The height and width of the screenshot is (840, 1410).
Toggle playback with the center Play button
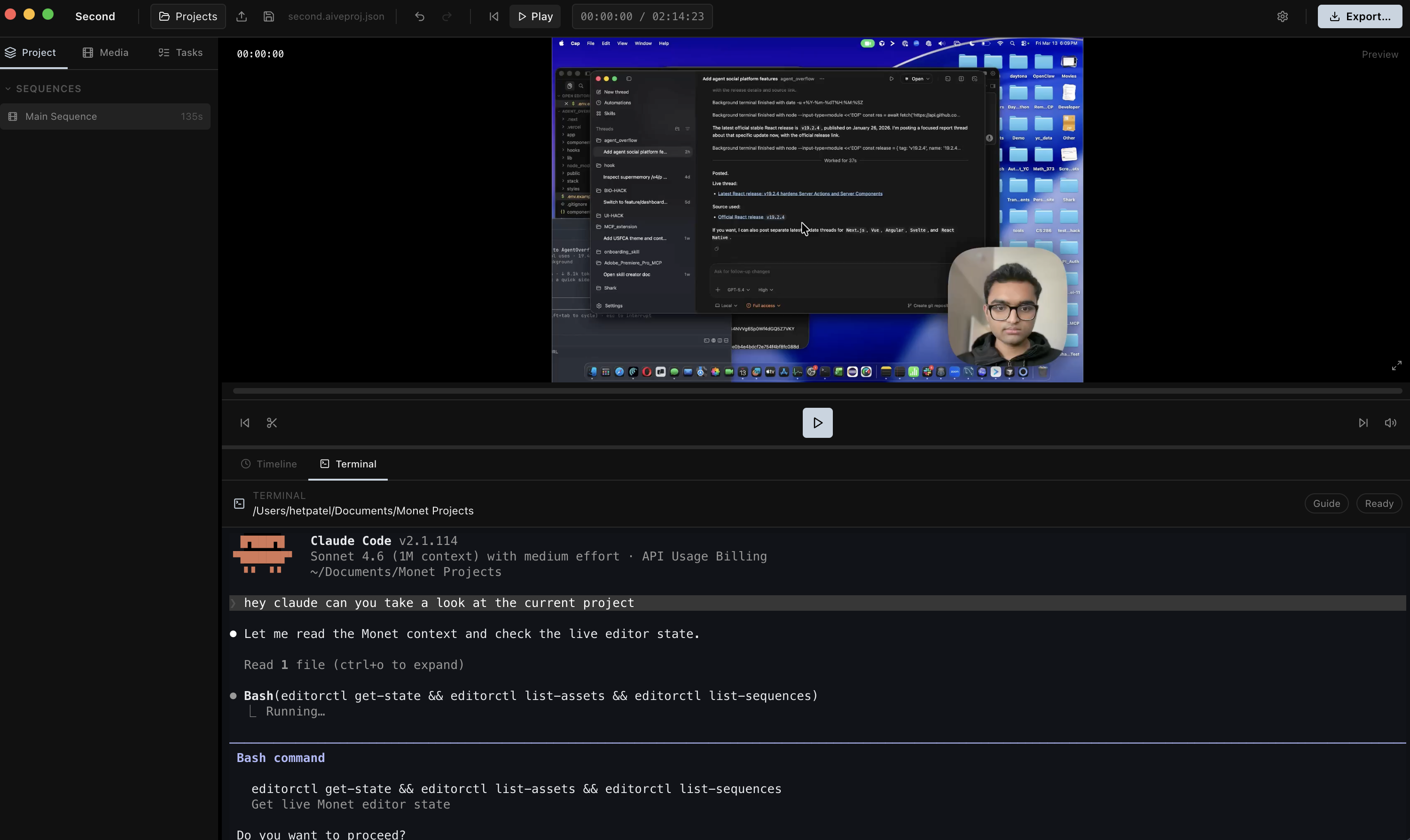tap(817, 422)
